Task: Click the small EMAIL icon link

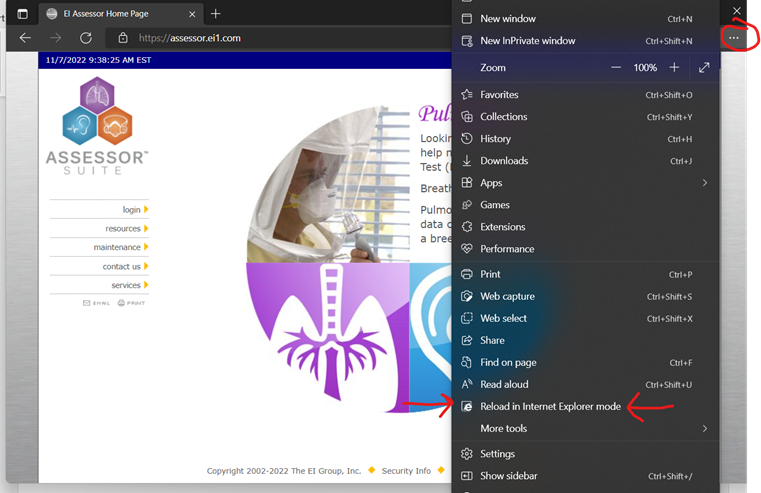Action: [x=96, y=303]
